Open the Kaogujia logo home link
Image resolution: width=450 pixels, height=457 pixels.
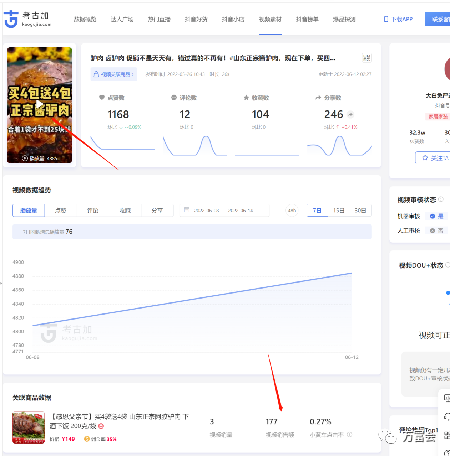tap(27, 19)
